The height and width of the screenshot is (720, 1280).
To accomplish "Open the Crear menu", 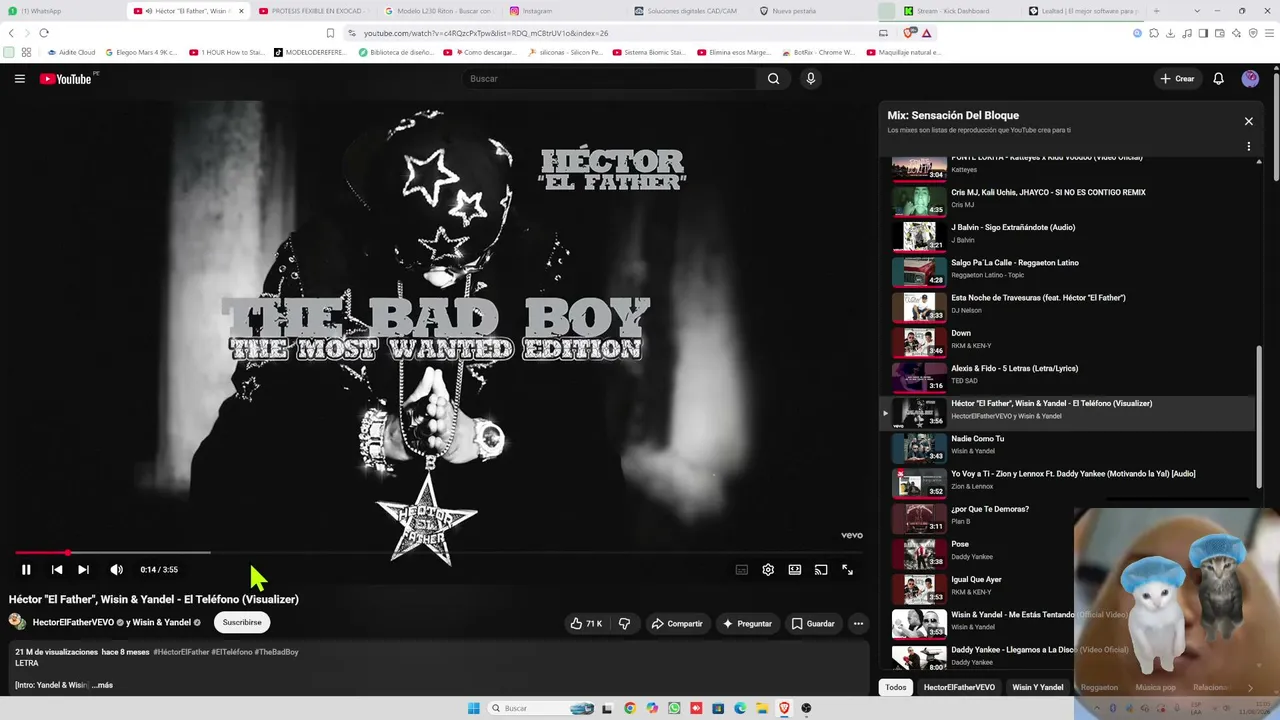I will 1177,79.
